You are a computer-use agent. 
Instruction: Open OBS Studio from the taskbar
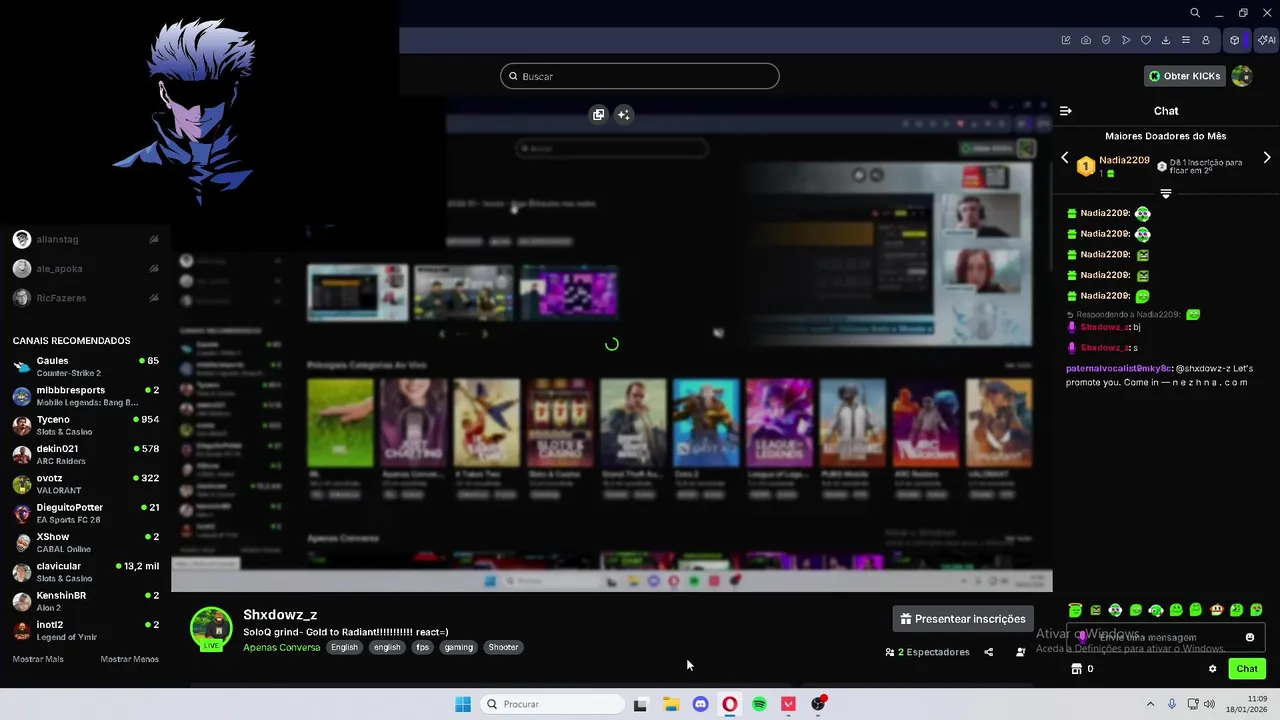818,704
